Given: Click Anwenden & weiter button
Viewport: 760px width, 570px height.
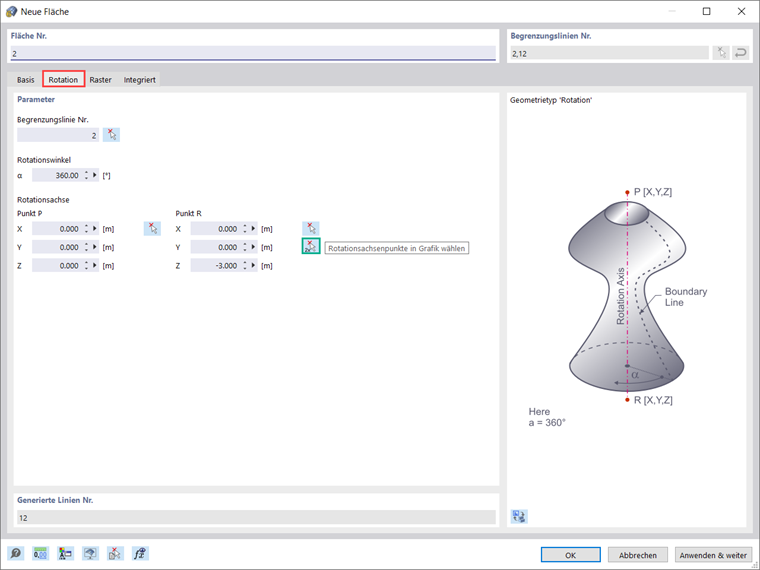Looking at the screenshot, I should (x=713, y=555).
